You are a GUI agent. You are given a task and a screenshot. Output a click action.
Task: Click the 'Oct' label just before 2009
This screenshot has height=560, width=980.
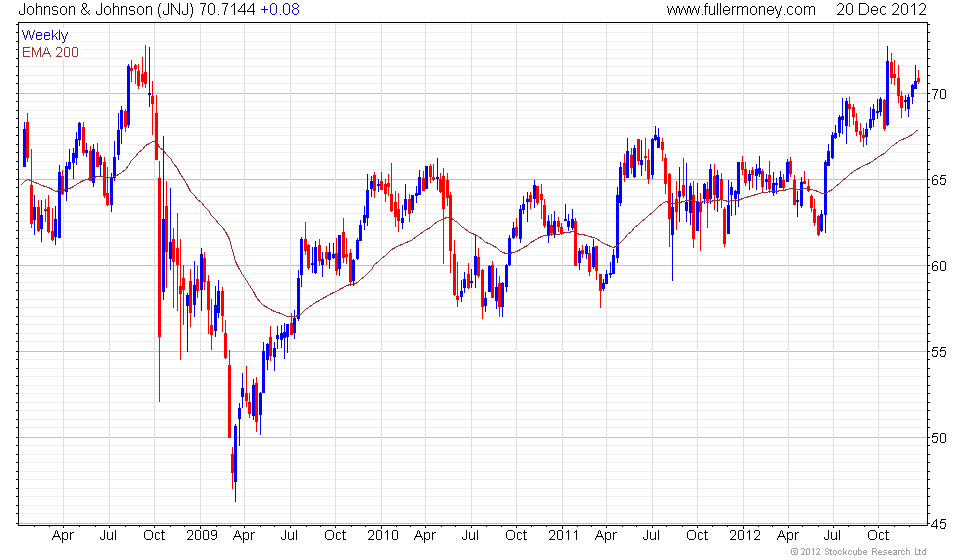(x=154, y=535)
